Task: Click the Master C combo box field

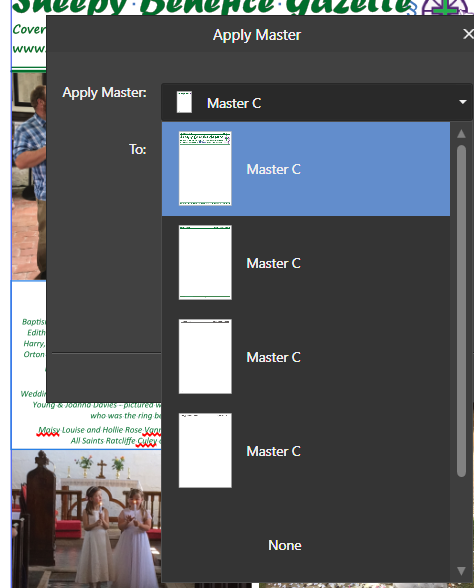Action: coord(317,102)
